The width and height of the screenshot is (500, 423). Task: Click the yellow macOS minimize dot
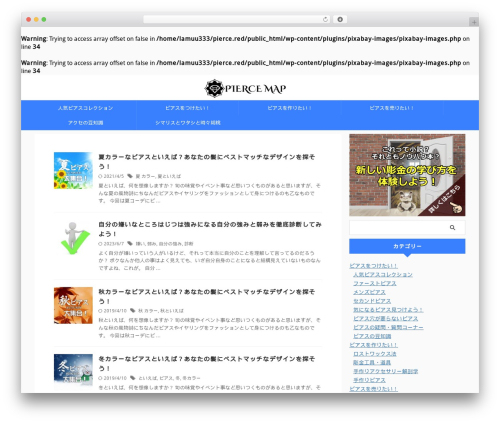point(36,20)
